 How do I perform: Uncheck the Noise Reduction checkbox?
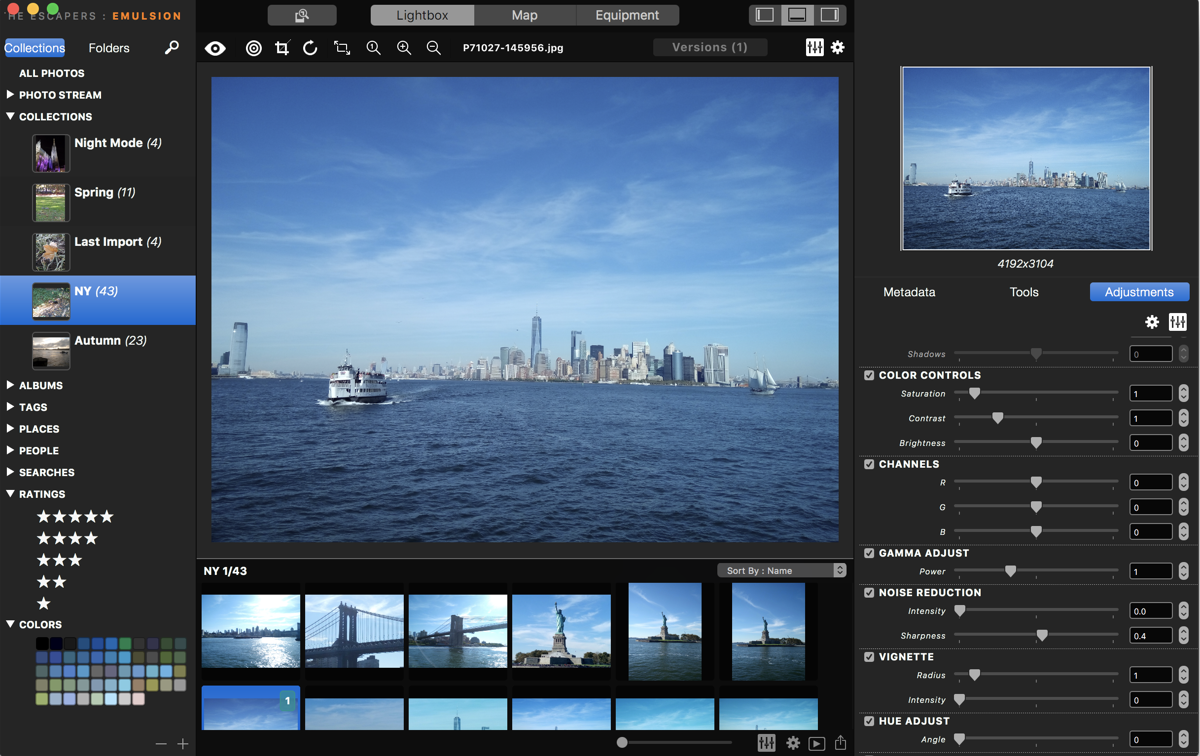(x=869, y=592)
